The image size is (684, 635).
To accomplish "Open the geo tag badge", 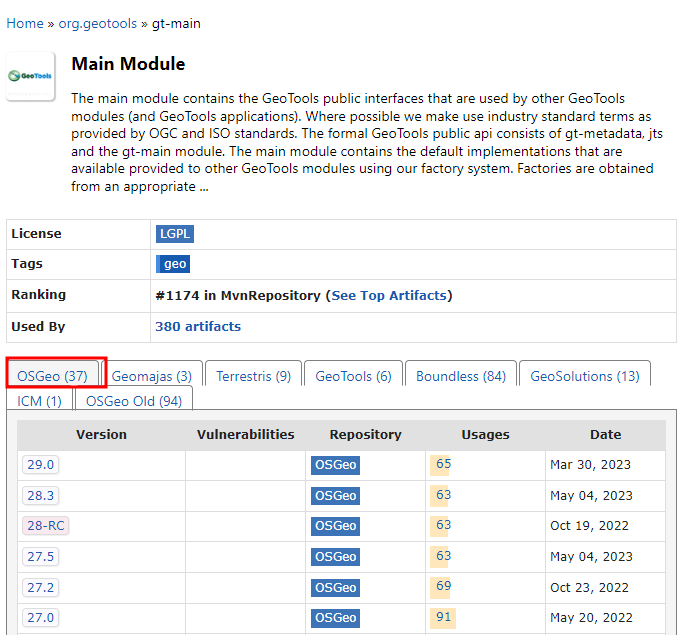I will click(173, 264).
